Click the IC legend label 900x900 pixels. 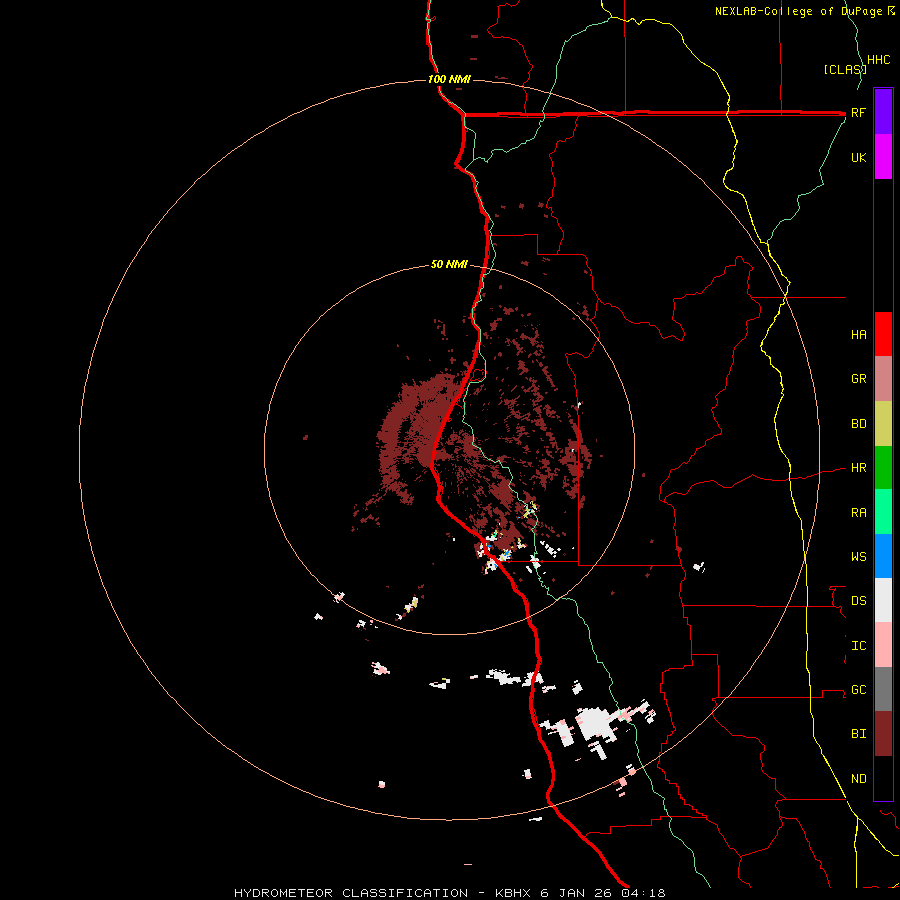coord(858,646)
